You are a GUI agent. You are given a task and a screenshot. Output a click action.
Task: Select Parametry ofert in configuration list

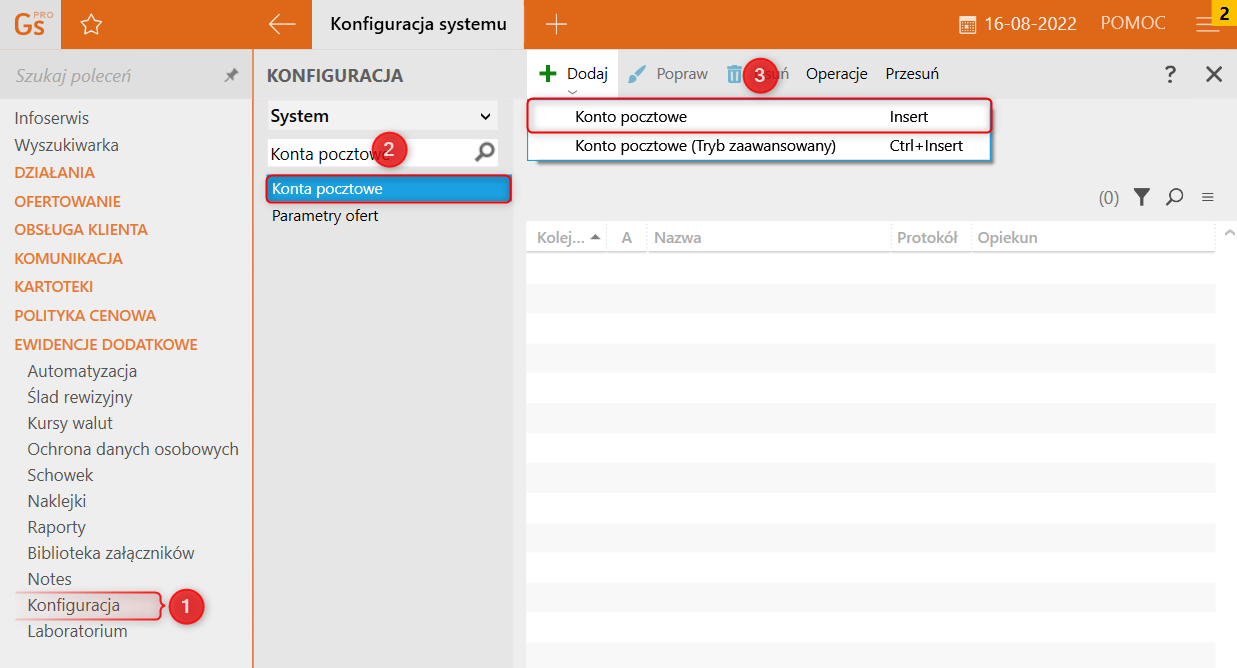(325, 216)
